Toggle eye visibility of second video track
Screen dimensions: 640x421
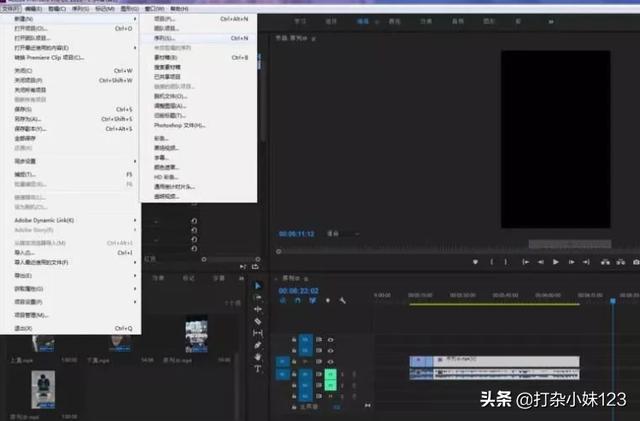coord(331,350)
